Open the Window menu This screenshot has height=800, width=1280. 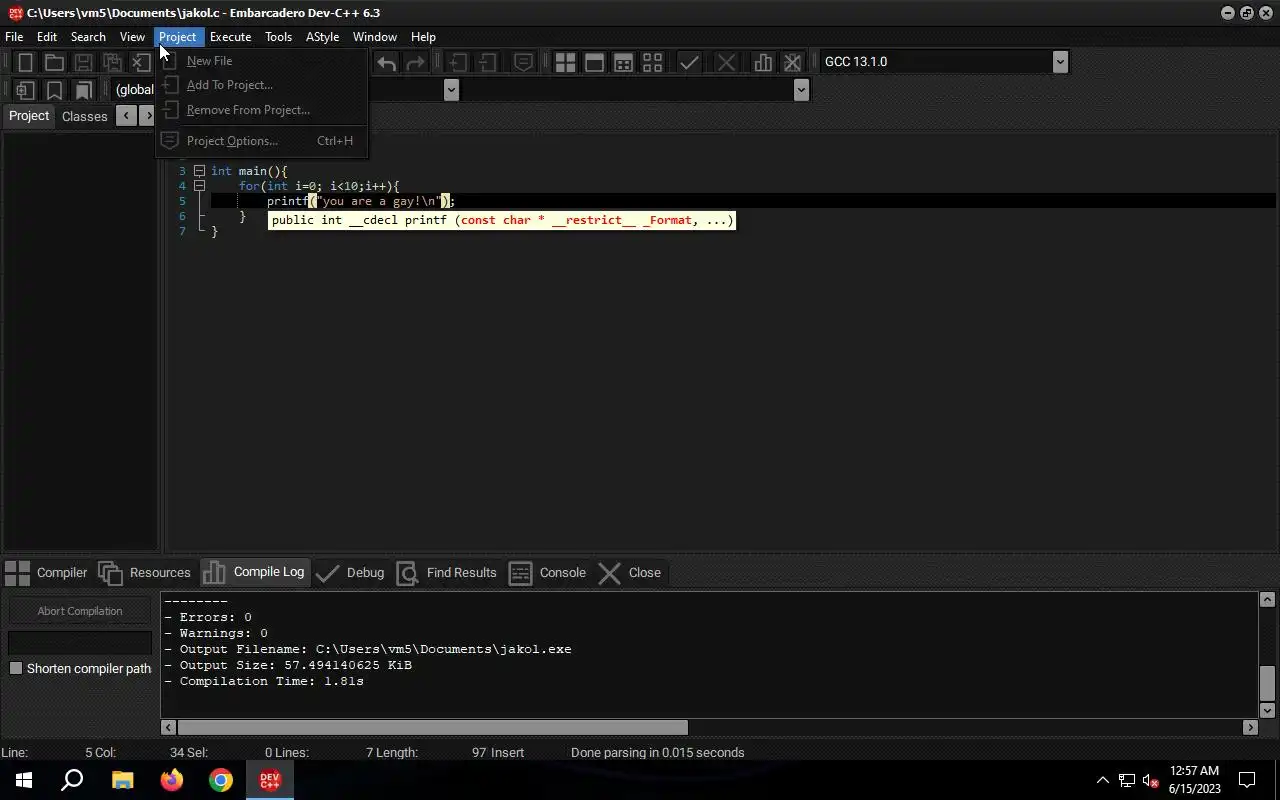point(375,37)
